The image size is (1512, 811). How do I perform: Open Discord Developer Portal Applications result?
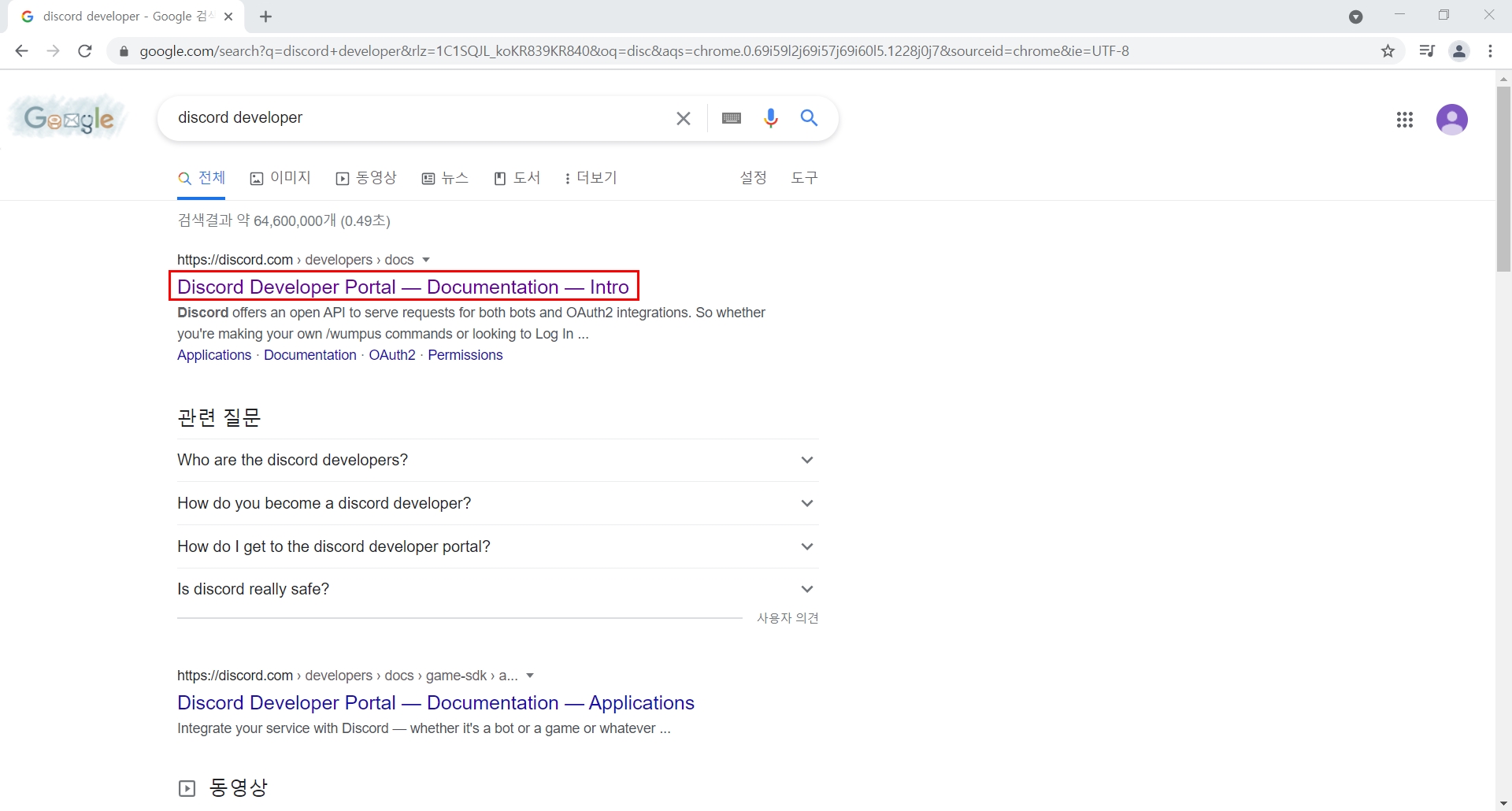pos(435,702)
